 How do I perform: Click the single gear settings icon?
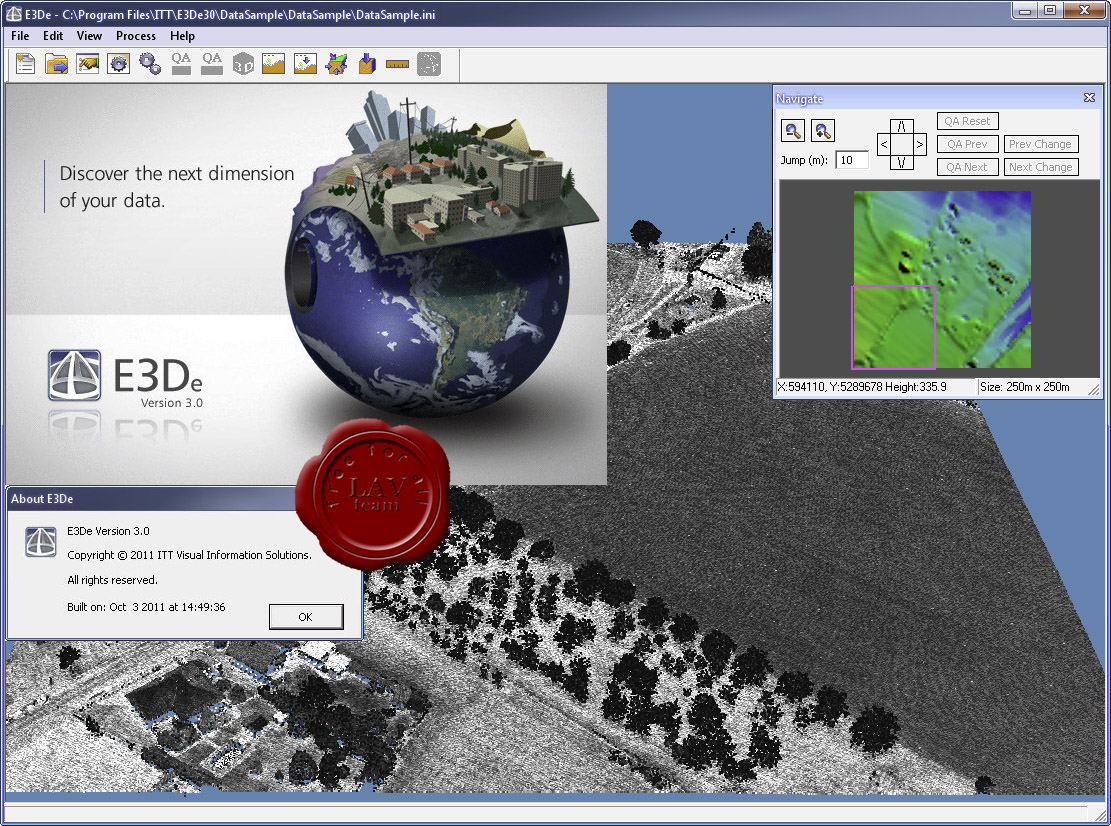click(x=118, y=64)
